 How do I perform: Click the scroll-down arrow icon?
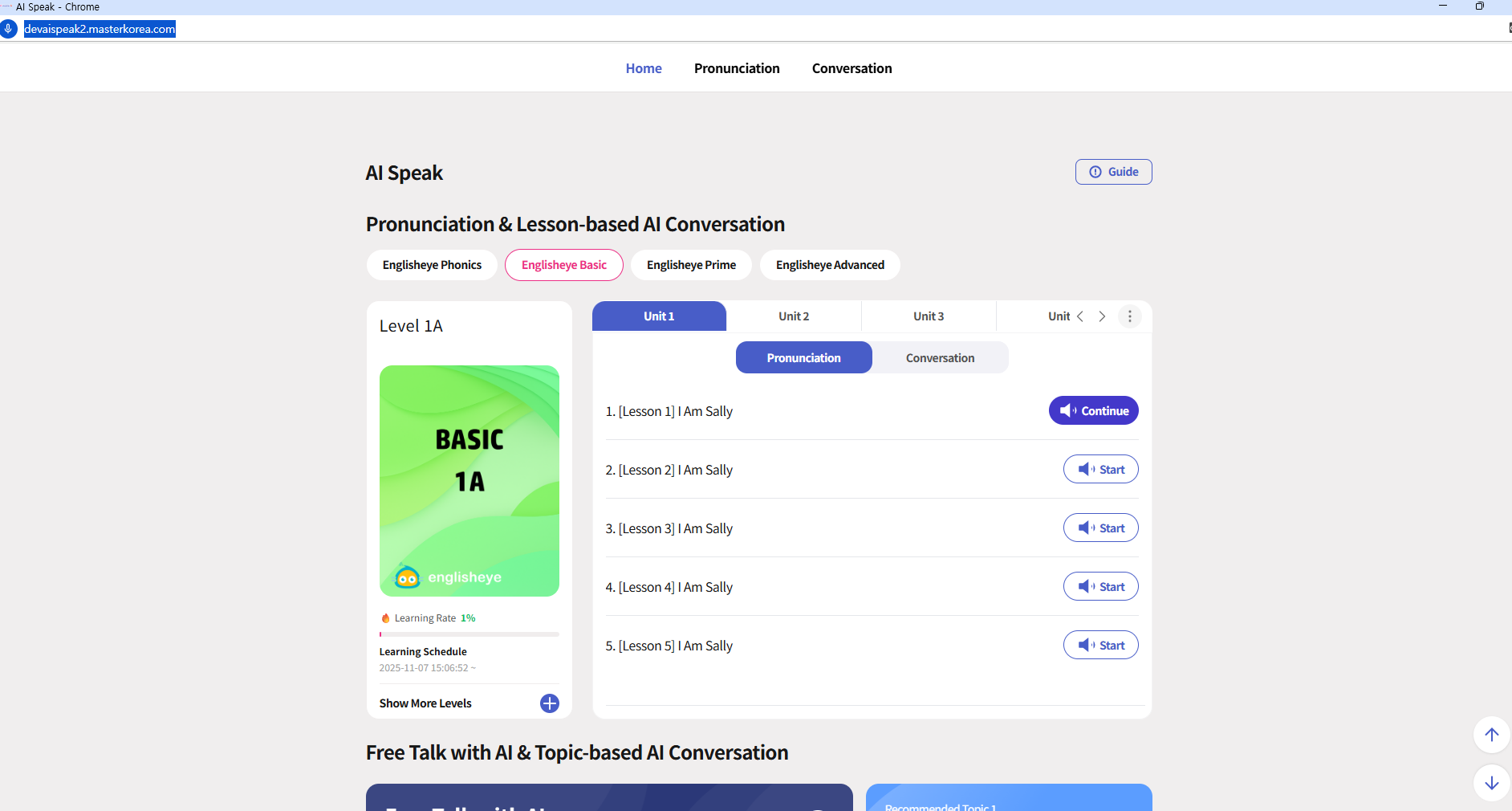click(1491, 783)
